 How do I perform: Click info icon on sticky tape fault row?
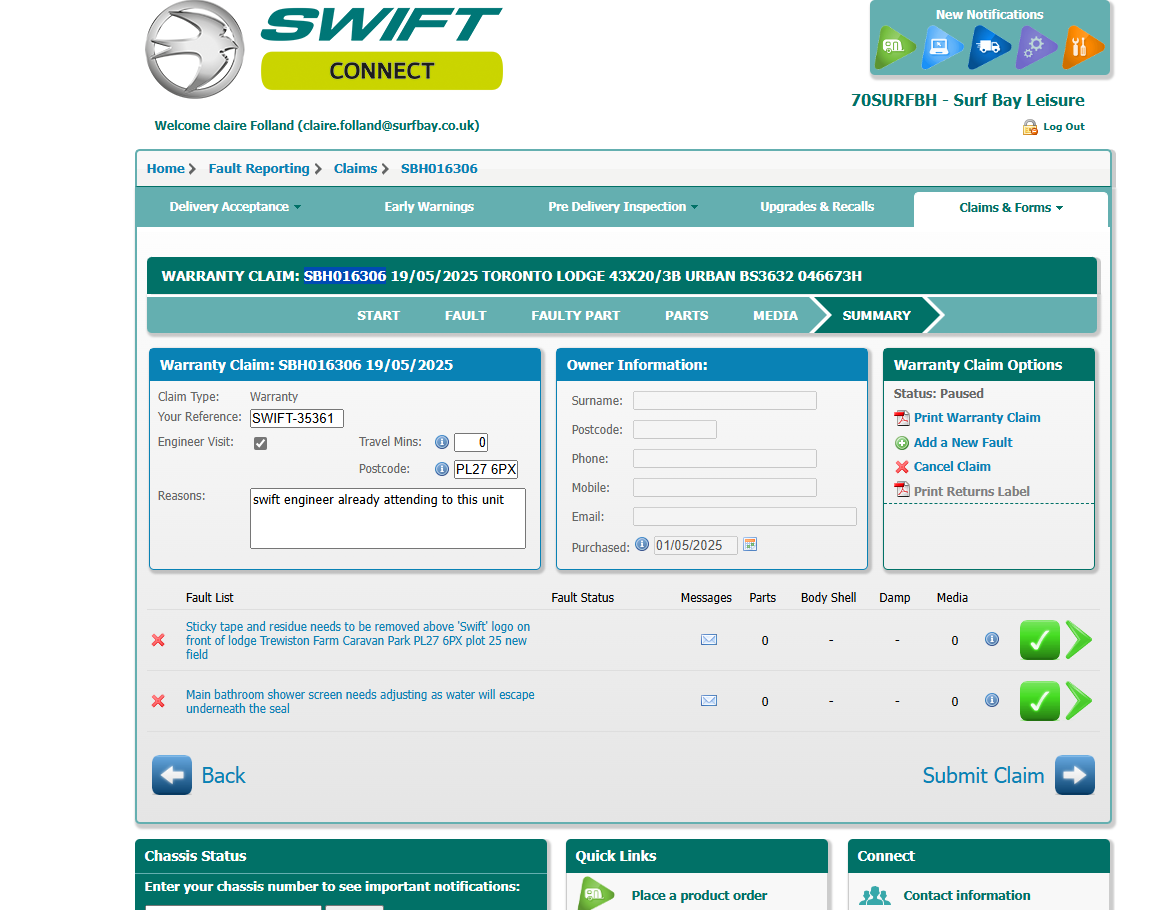[992, 639]
